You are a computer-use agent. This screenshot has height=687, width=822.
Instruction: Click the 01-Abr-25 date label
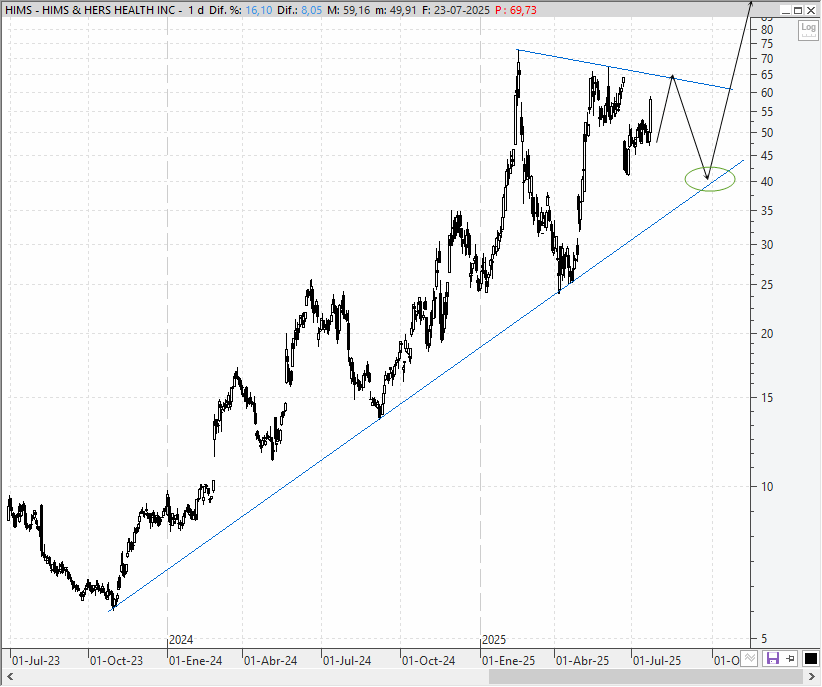[x=582, y=660]
